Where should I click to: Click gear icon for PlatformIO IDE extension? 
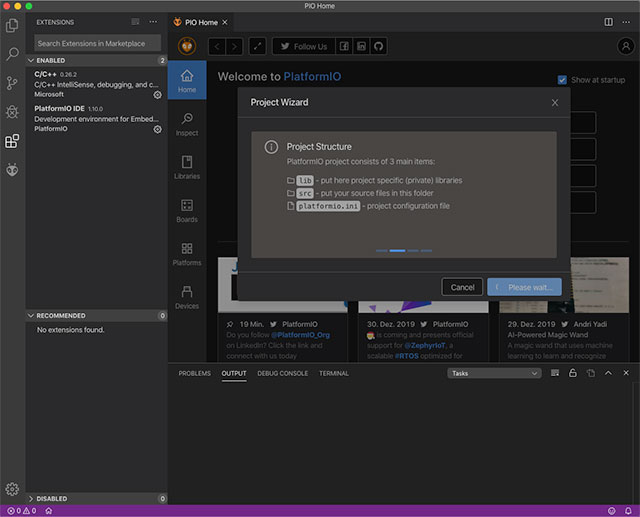coord(157,129)
